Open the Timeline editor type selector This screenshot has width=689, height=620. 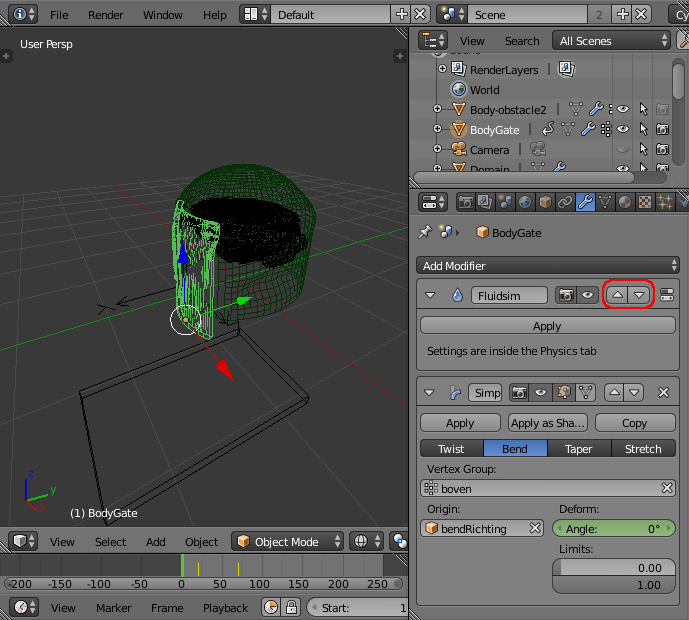pos(24,607)
